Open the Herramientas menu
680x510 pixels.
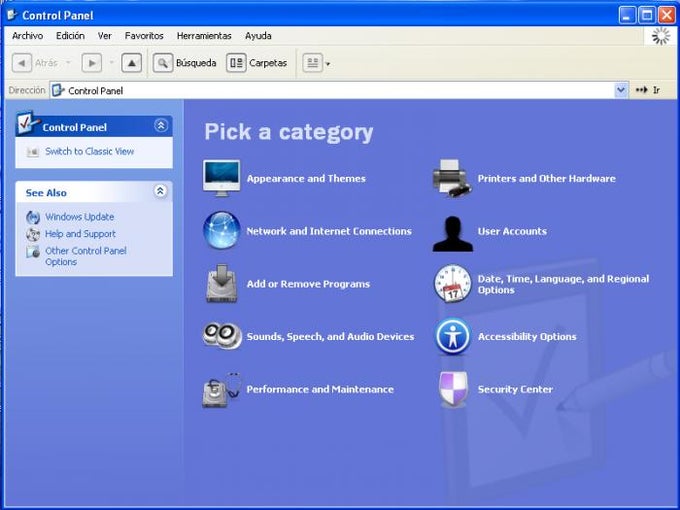(204, 36)
